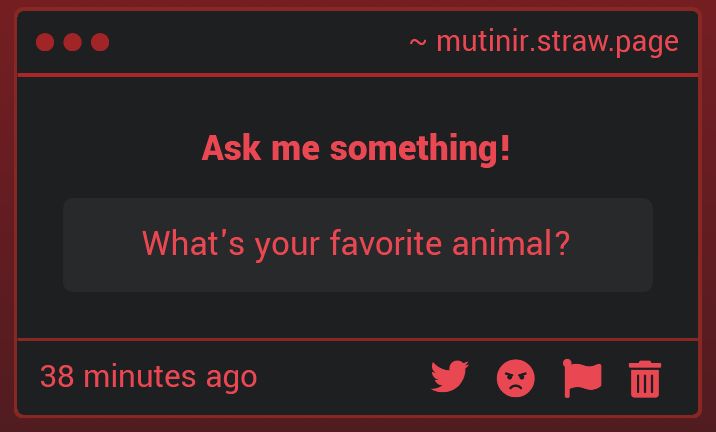Report the question with the flag icon
The height and width of the screenshot is (432, 716).
click(x=582, y=377)
